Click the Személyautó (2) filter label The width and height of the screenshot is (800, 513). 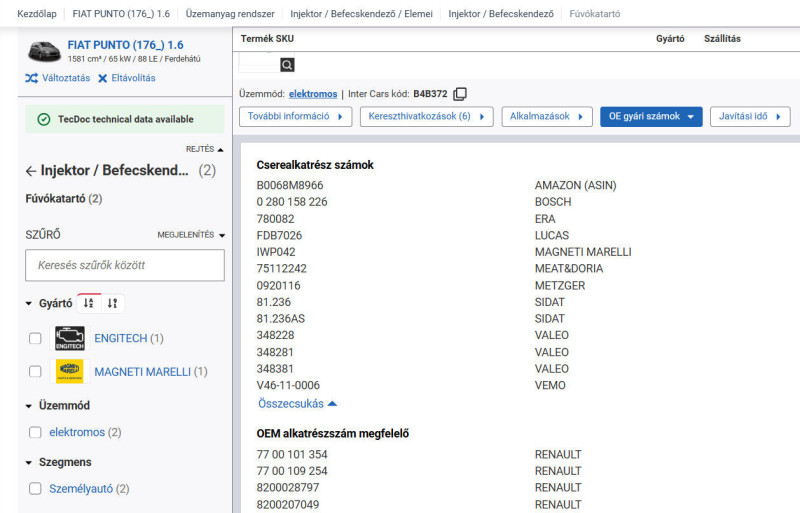point(89,488)
